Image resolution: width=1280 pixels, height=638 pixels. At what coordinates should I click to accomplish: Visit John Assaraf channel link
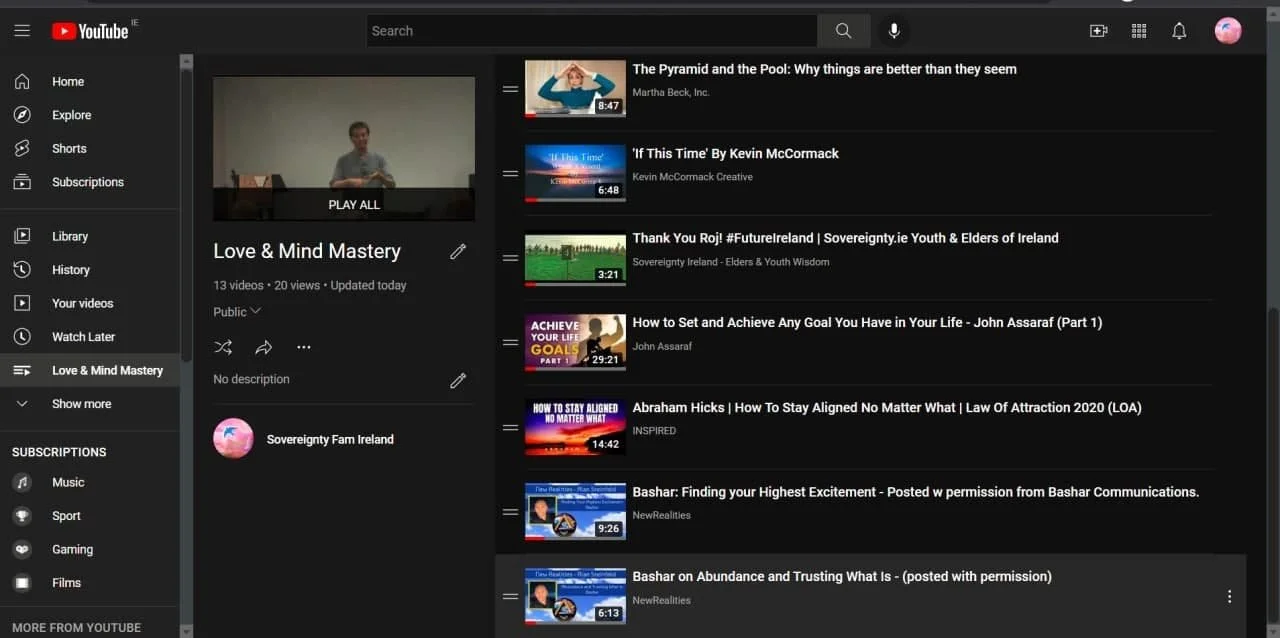point(662,346)
